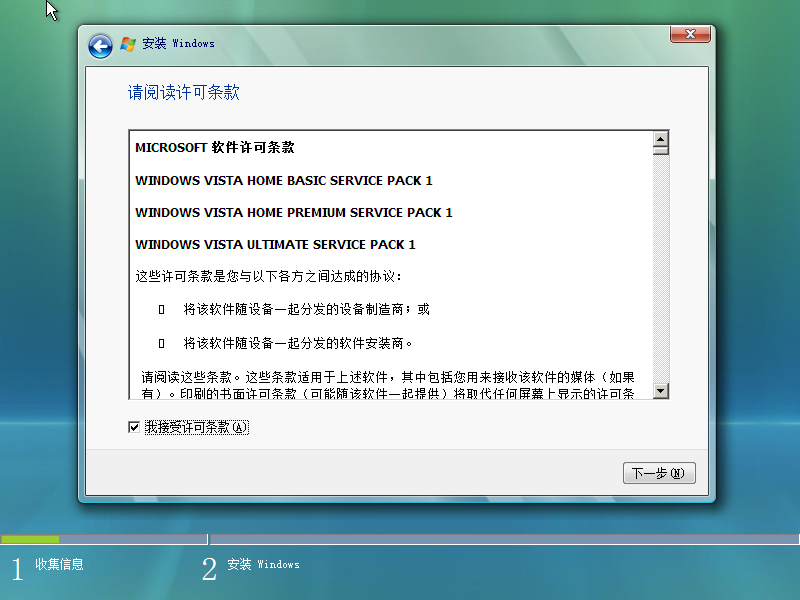Click WINDOWS VISTA HOME PREMIUM SERVICE PACK 1 text

tap(294, 213)
